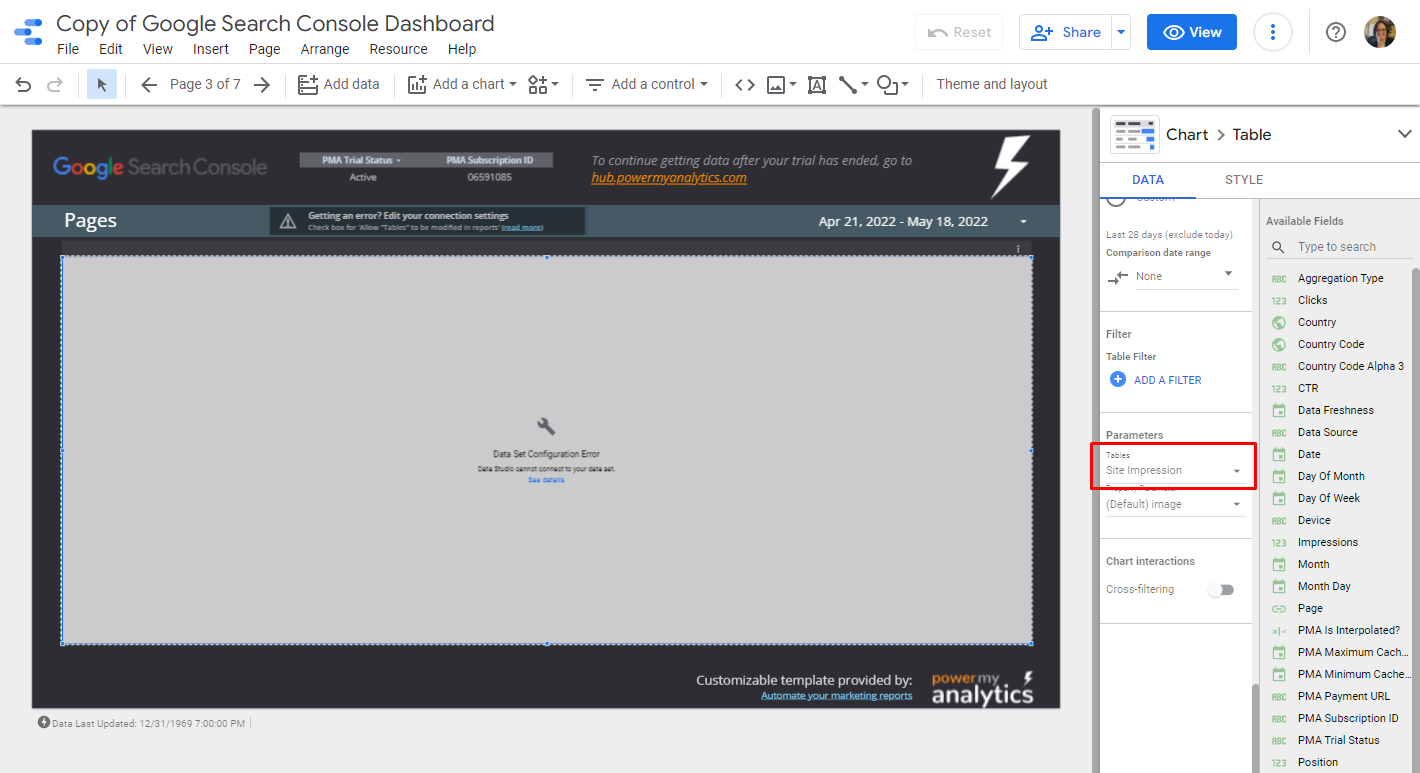Toggle the Cross-filtering switch
The image size is (1420, 773).
point(1220,590)
